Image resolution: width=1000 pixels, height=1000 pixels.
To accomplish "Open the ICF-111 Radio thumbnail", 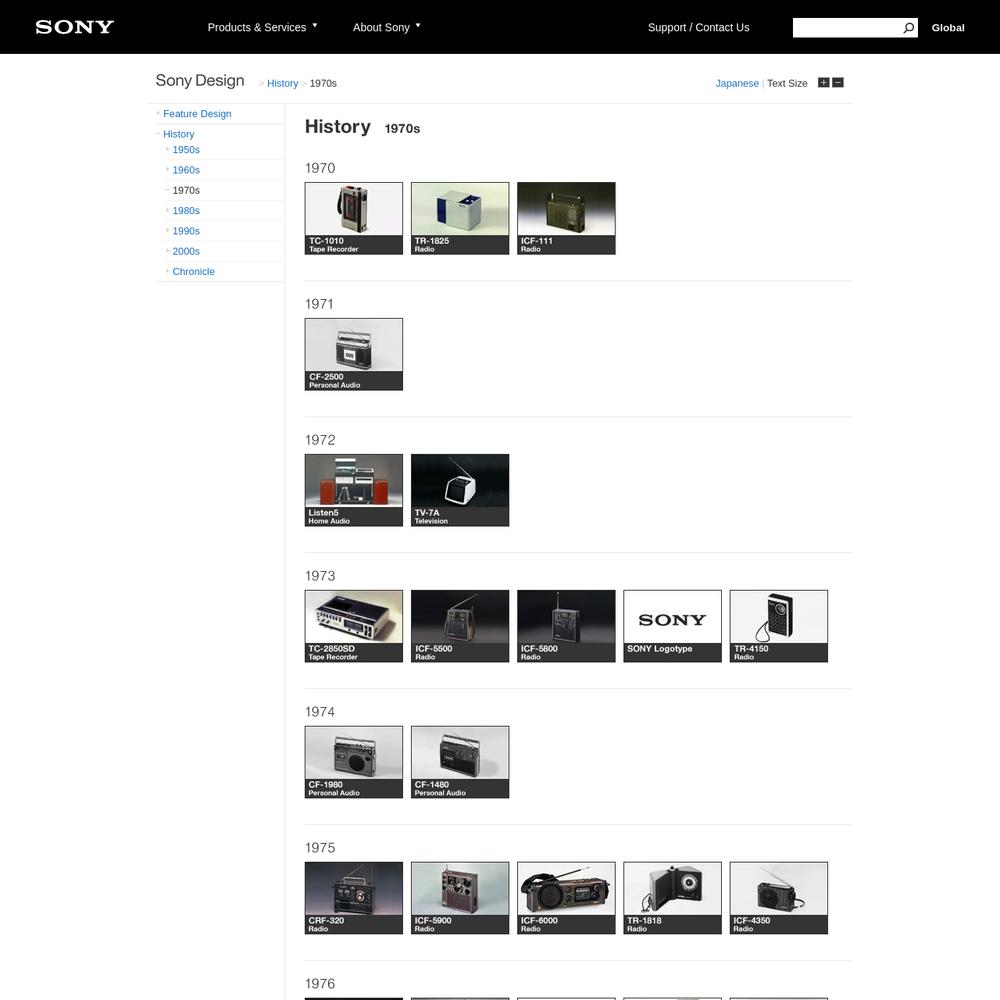I will [566, 218].
